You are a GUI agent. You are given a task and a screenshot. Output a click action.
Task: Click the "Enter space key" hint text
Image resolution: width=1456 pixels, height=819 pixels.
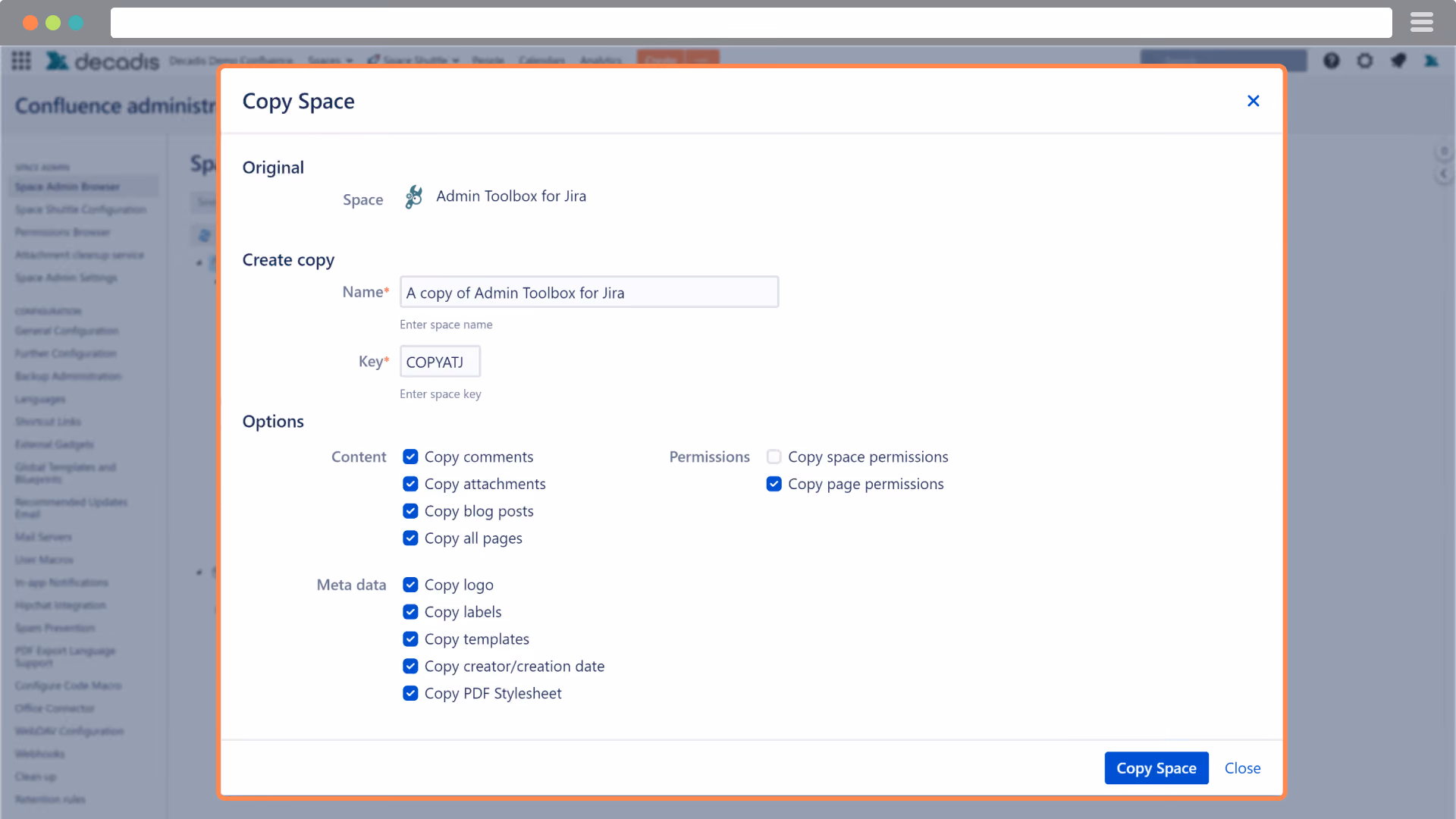[x=441, y=394]
